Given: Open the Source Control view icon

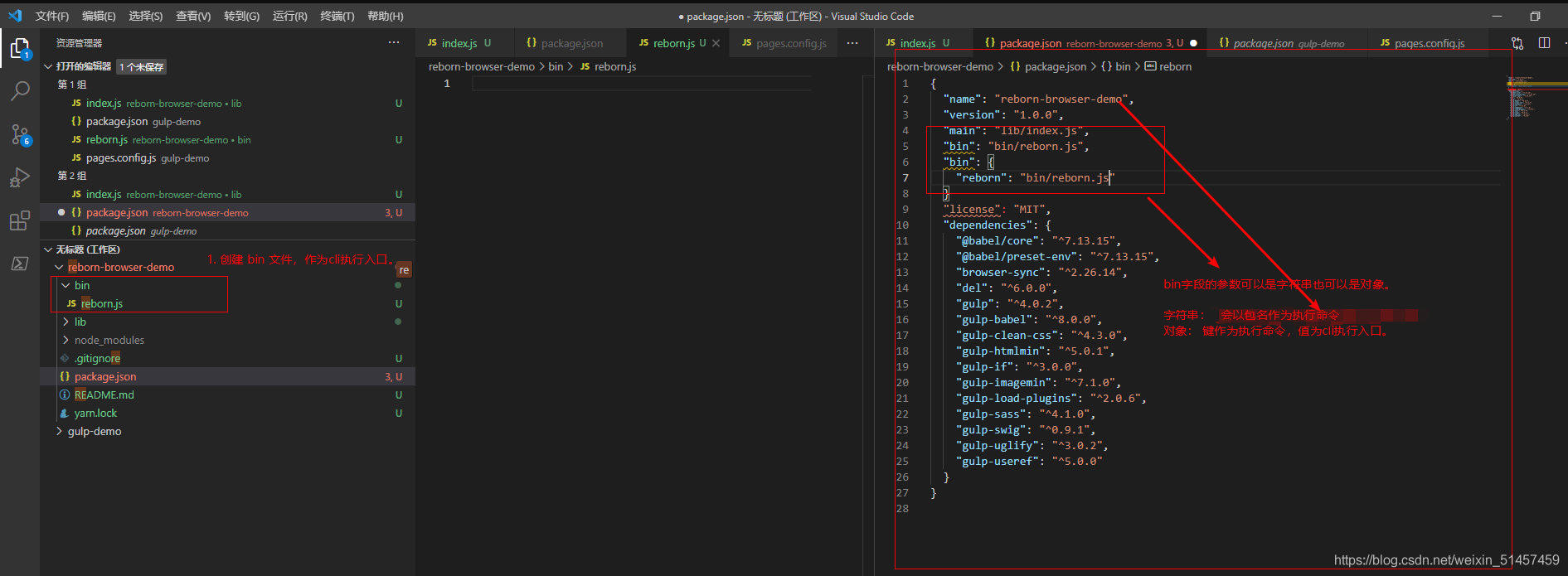Looking at the screenshot, I should pos(20,135).
